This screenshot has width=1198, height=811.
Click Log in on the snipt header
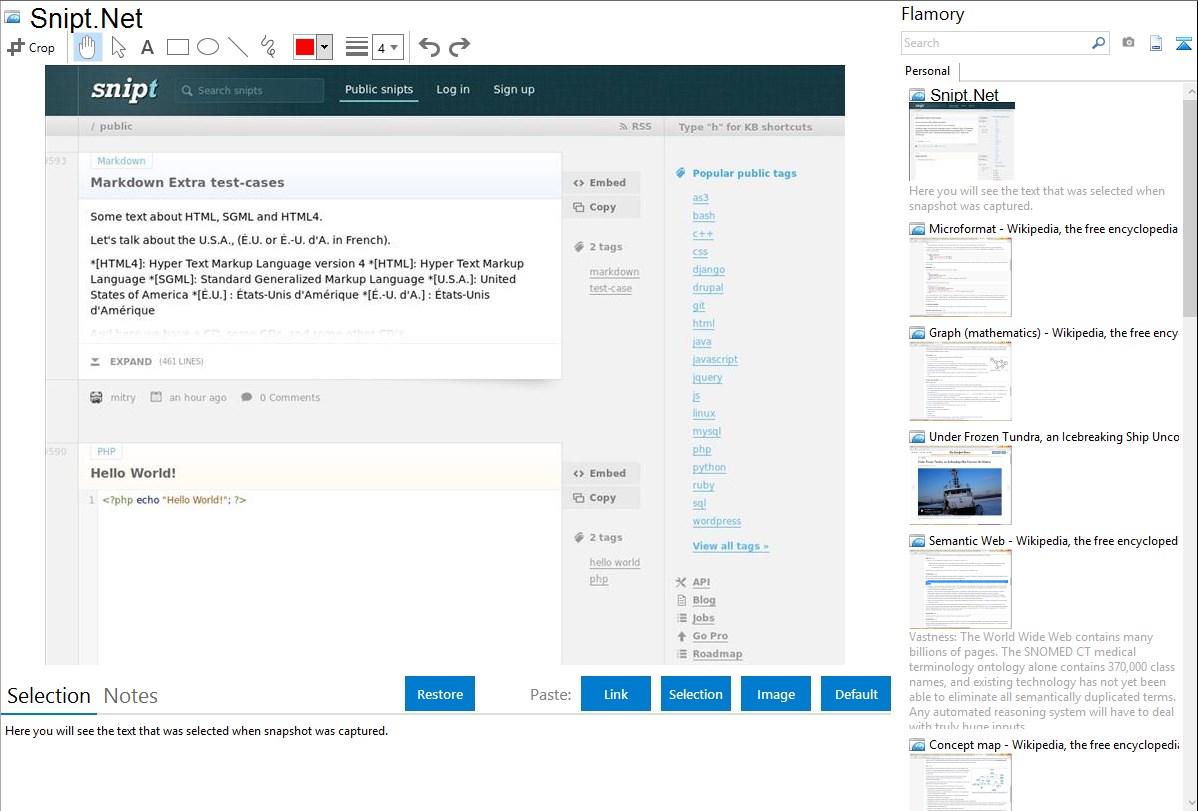coord(453,89)
